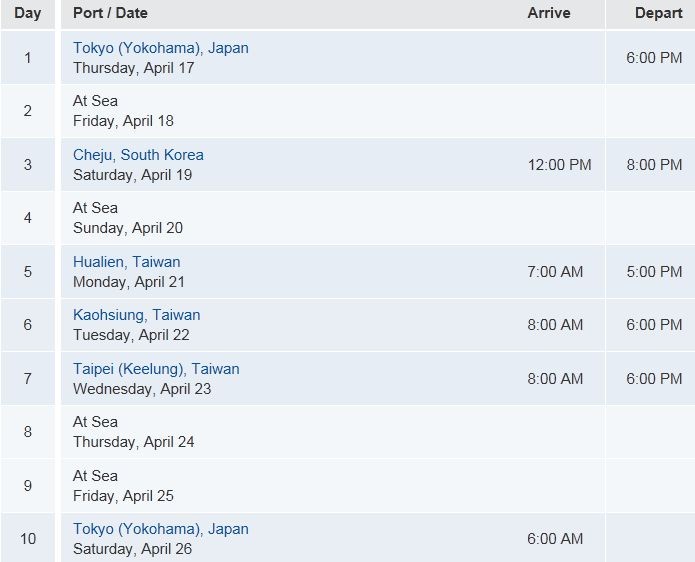Click the Depart column header
Image resolution: width=695 pixels, height=562 pixels.
click(658, 13)
